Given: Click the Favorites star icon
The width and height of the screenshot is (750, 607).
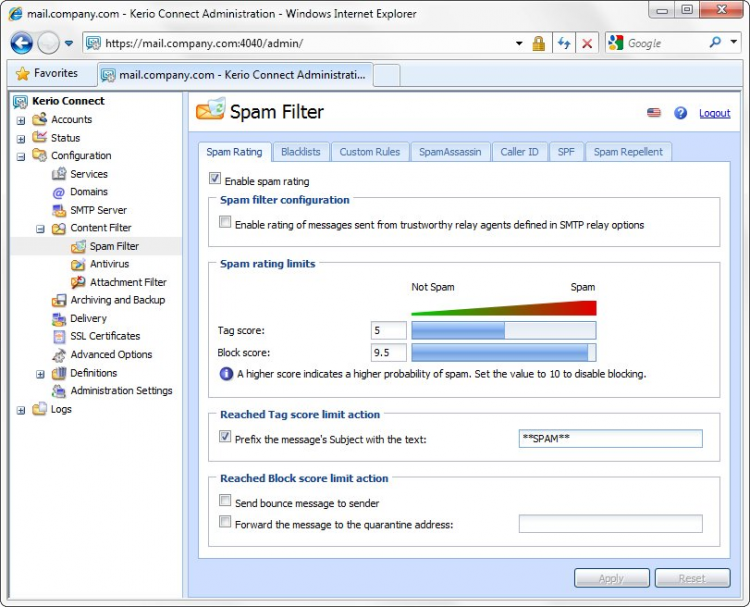Looking at the screenshot, I should [x=22, y=73].
